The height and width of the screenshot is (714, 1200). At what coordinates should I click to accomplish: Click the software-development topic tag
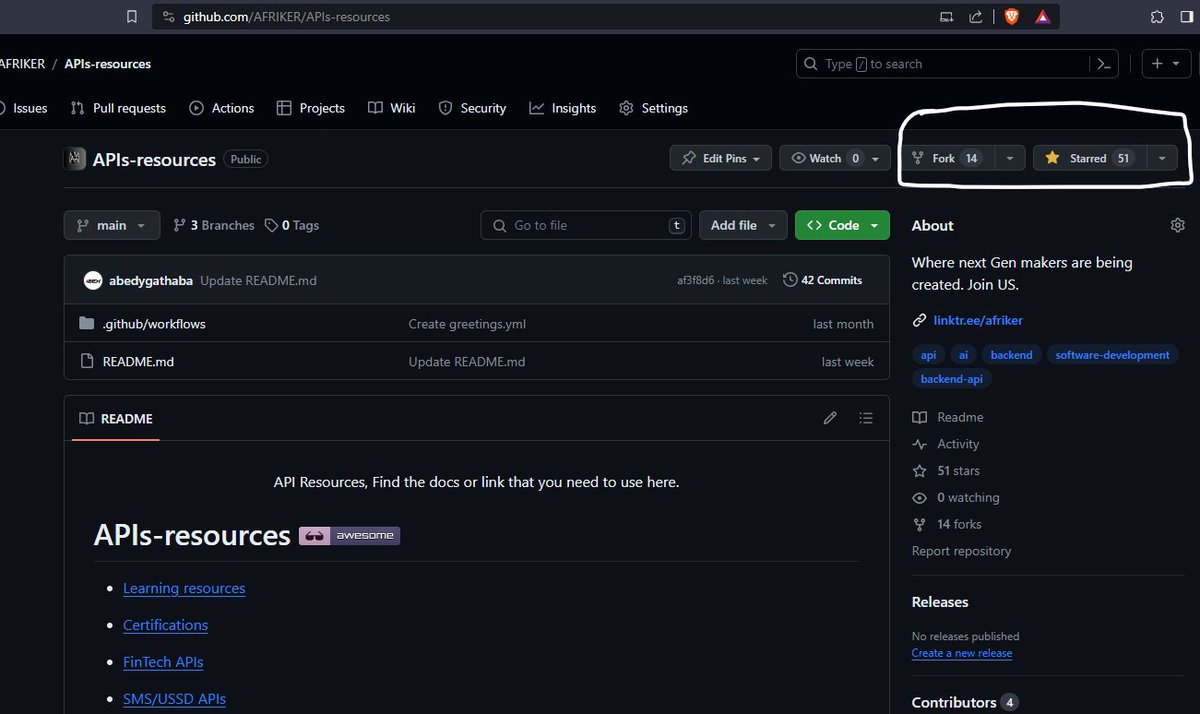point(1112,355)
